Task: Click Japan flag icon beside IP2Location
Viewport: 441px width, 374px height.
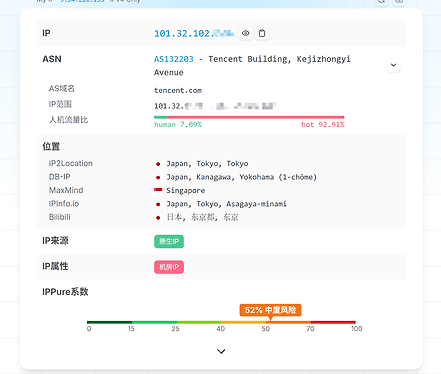Action: pyautogui.click(x=158, y=164)
